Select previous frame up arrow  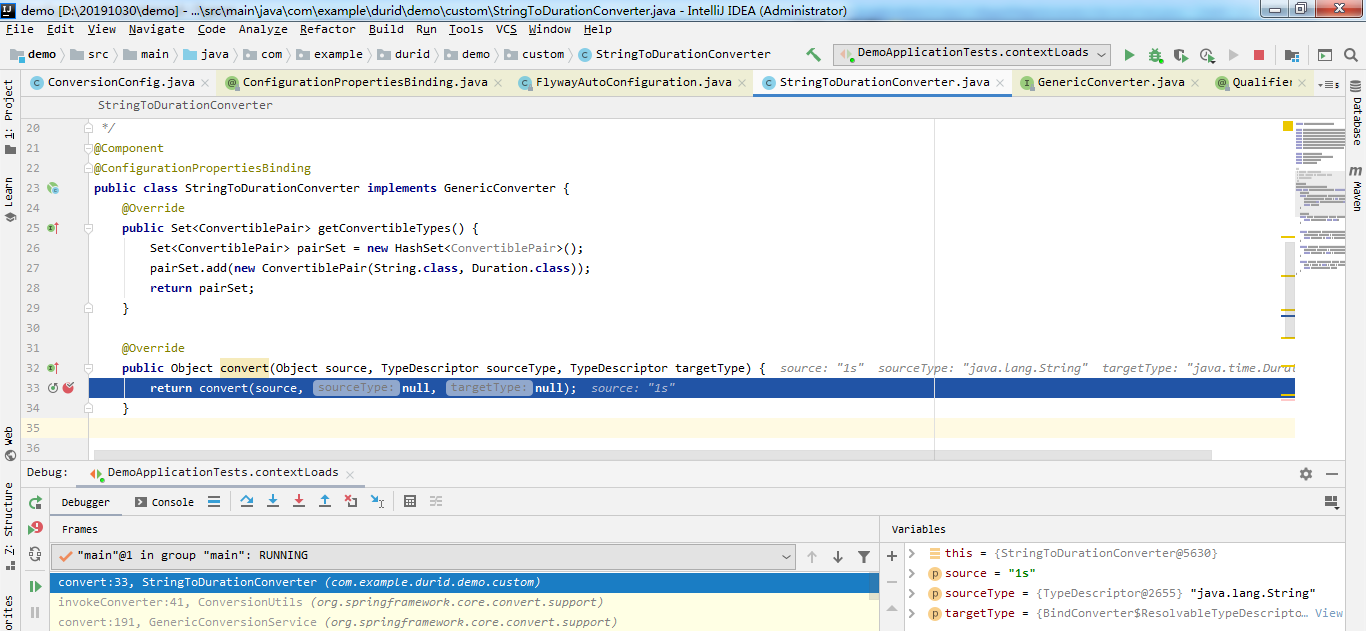(812, 557)
